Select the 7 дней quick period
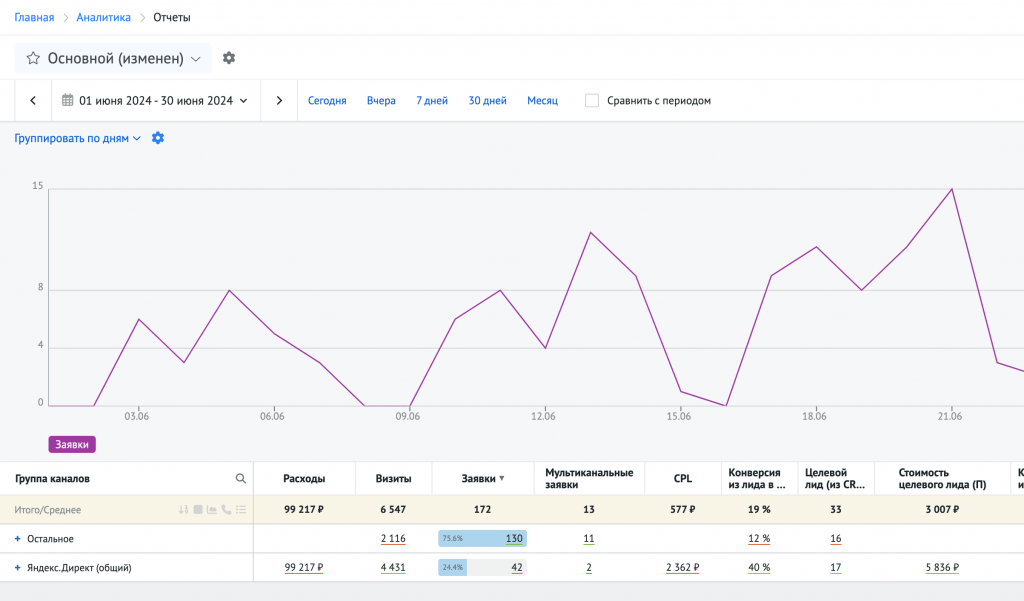Viewport: 1024px width, 601px height. click(432, 101)
